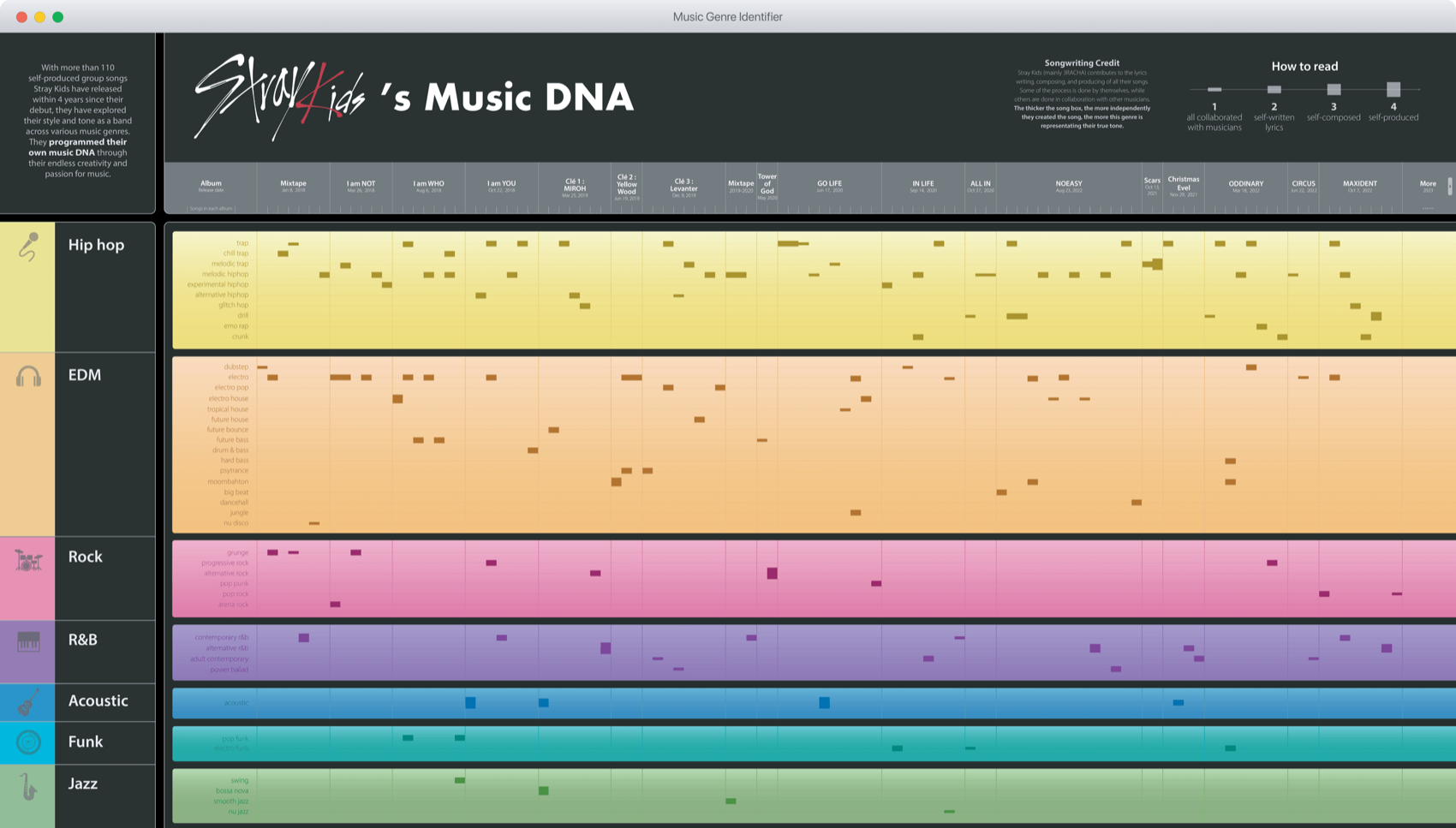Open the IN LIFE album header

coord(923,186)
